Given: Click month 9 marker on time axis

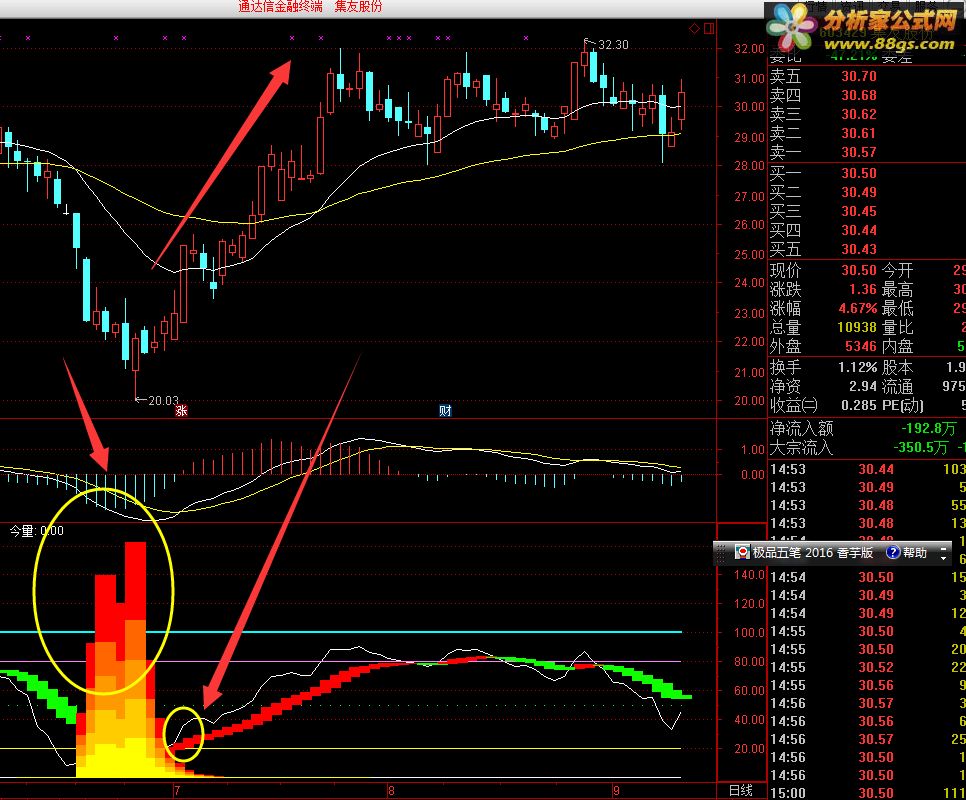Looking at the screenshot, I should 616,791.
